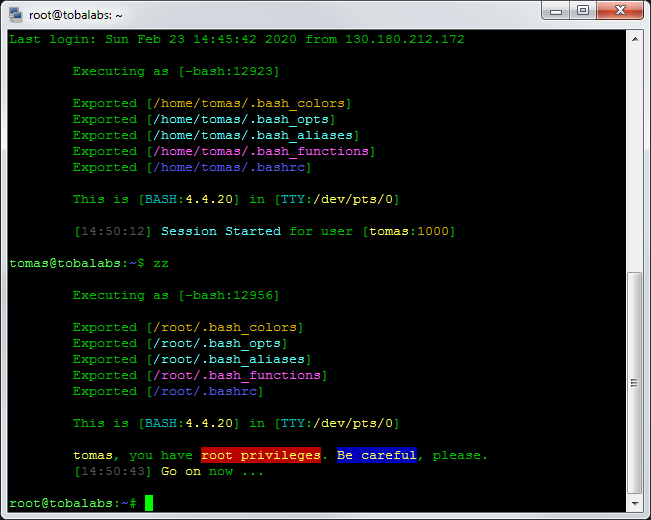
Task: Click the red-highlighted 'root privileges' text
Action: point(261,455)
